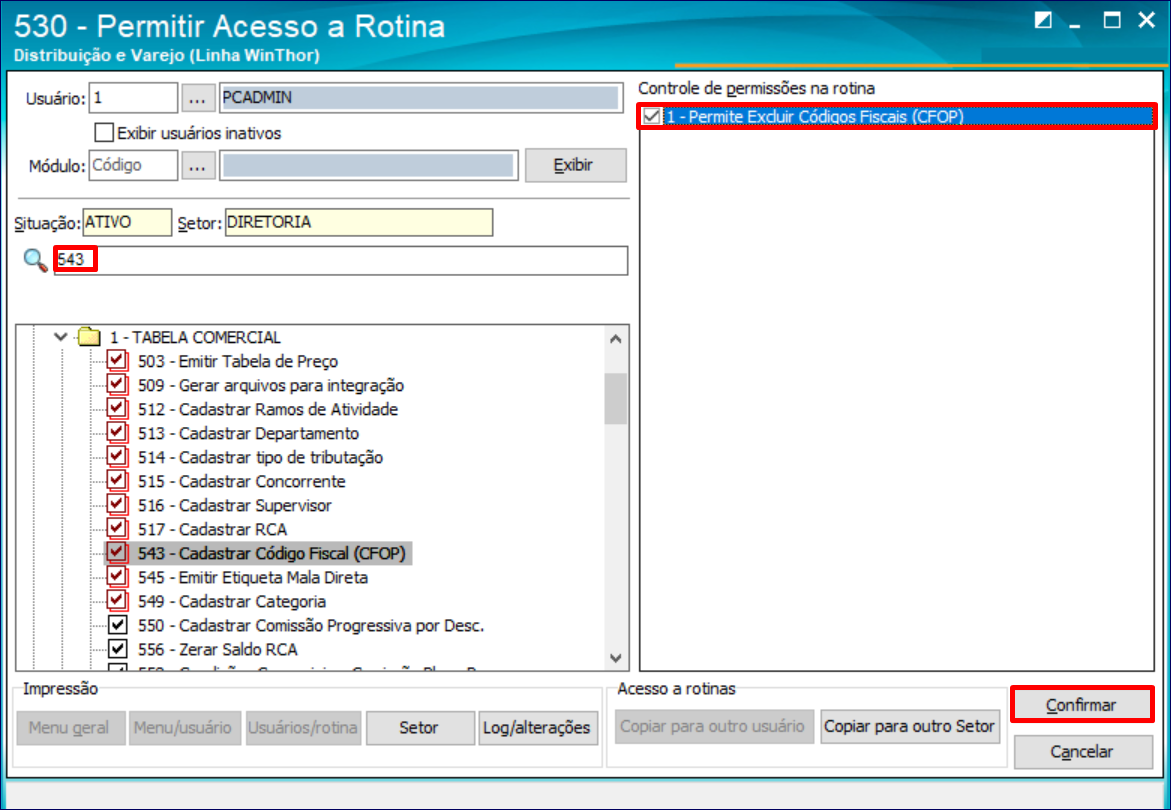Image resolution: width=1171 pixels, height=810 pixels.
Task: Toggle checkbox for 509 Gerar arquivos para integração
Action: click(x=117, y=384)
